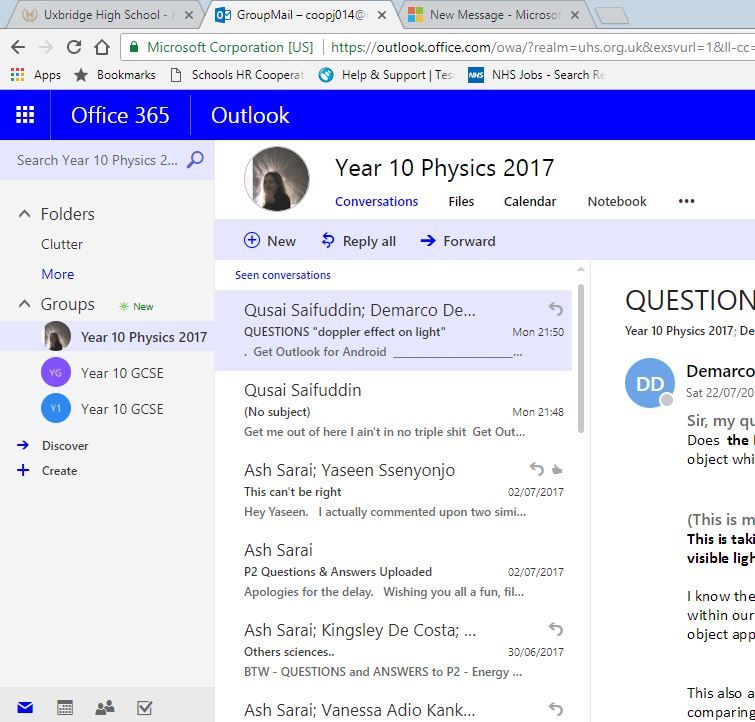The image size is (755, 722).
Task: Open Mail view in bottom navigation
Action: pos(25,707)
